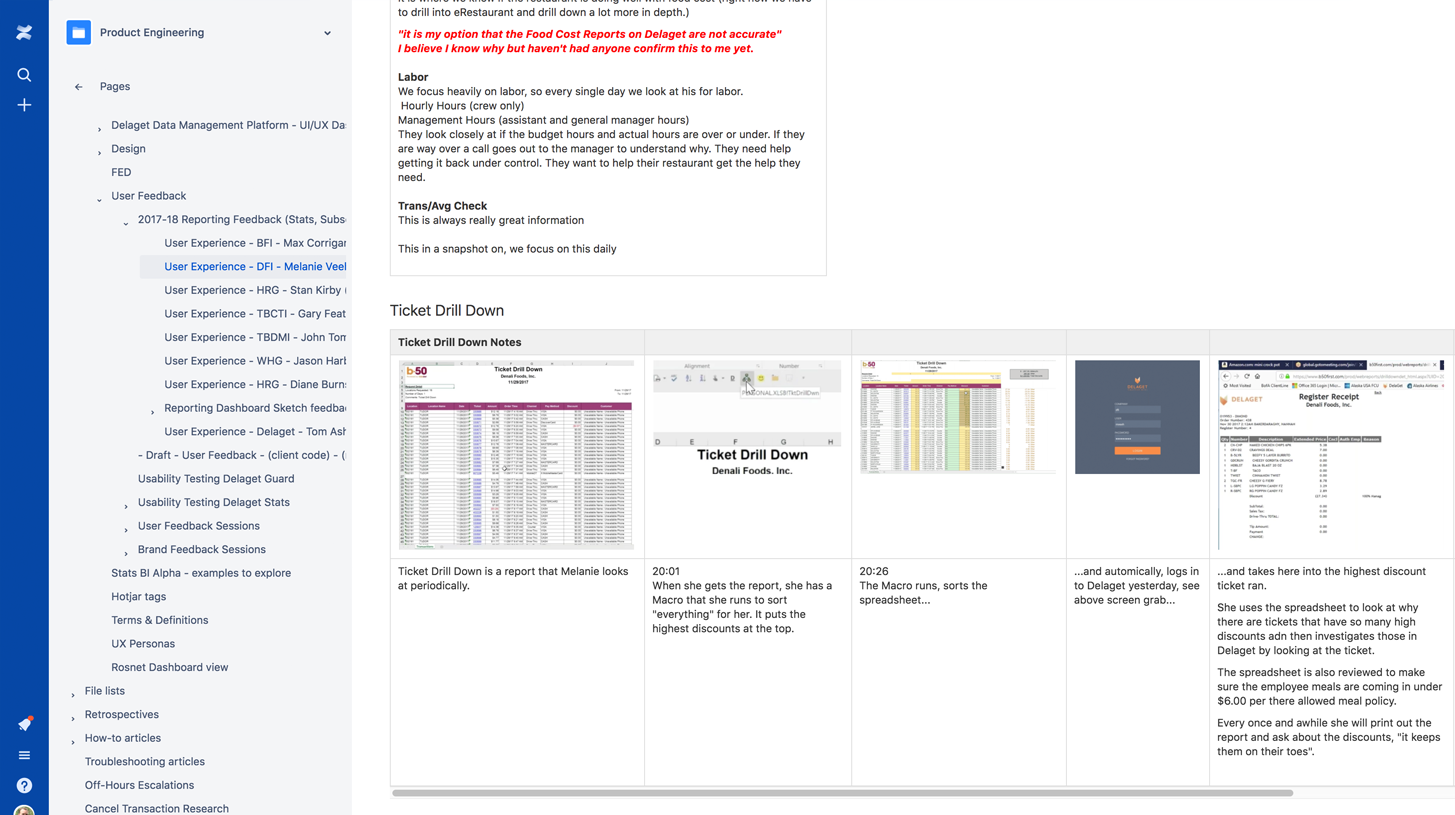
Task: Open User Experience - BFI - Max Corrigan page
Action: click(x=255, y=243)
